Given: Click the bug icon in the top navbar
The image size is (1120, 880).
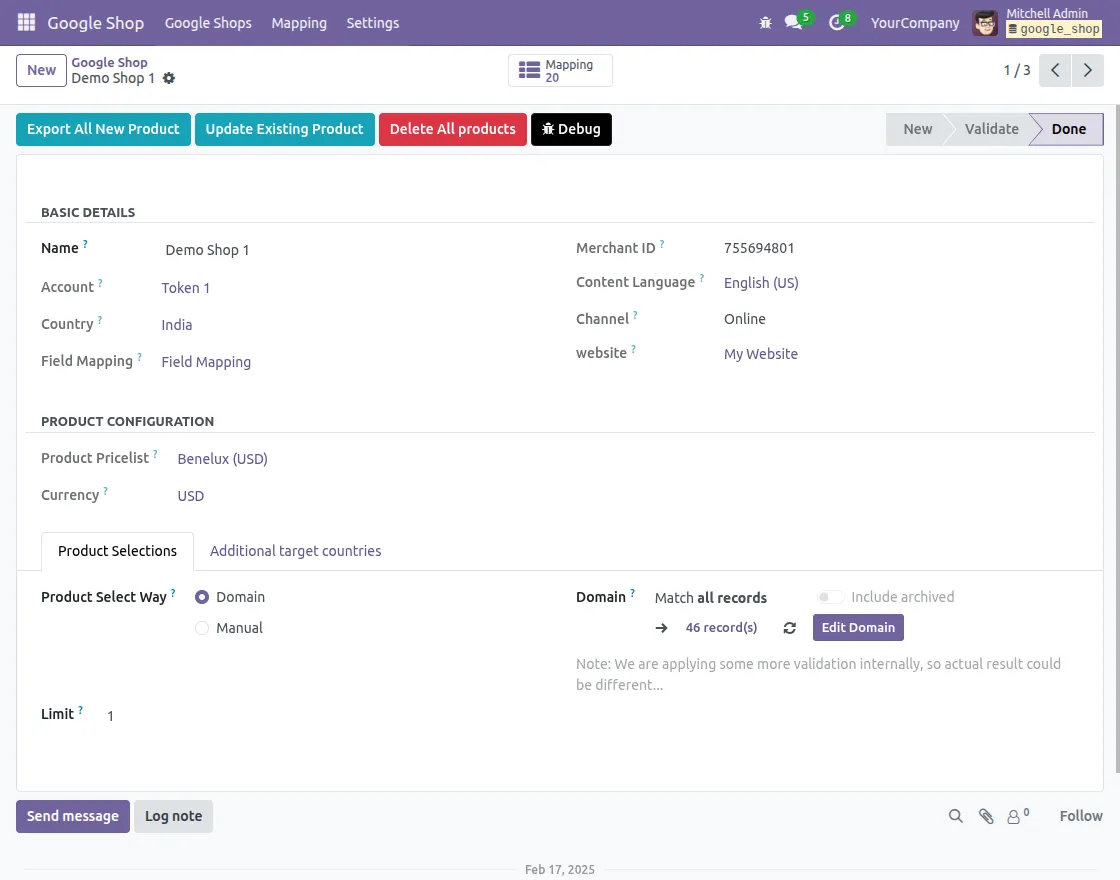Looking at the screenshot, I should click(x=765, y=22).
